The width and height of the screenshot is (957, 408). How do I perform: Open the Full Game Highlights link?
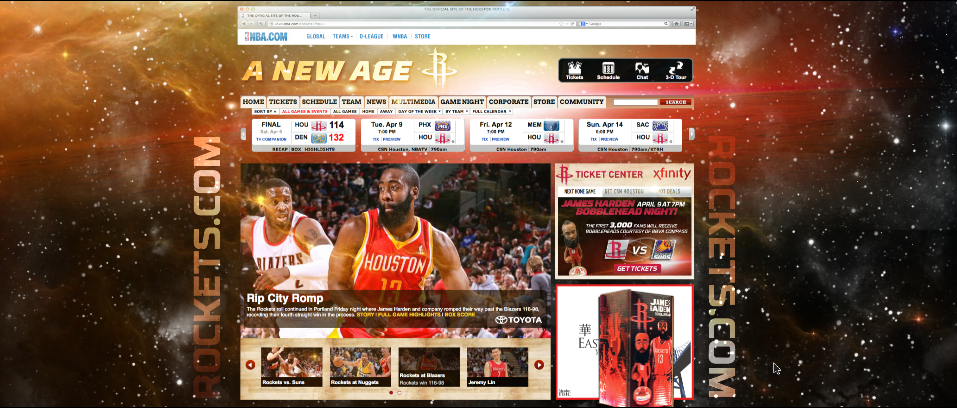click(x=410, y=315)
